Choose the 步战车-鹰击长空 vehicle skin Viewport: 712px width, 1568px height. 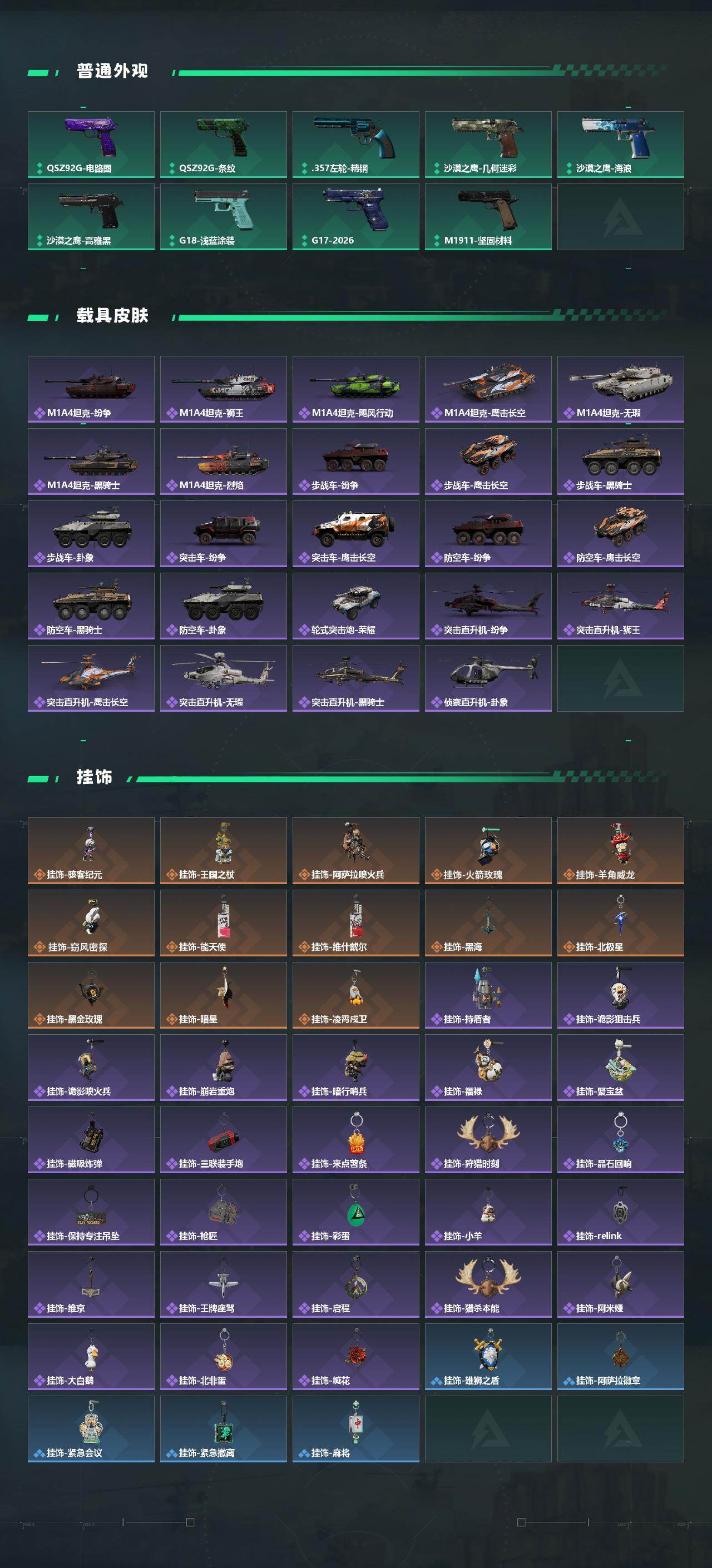pos(488,462)
